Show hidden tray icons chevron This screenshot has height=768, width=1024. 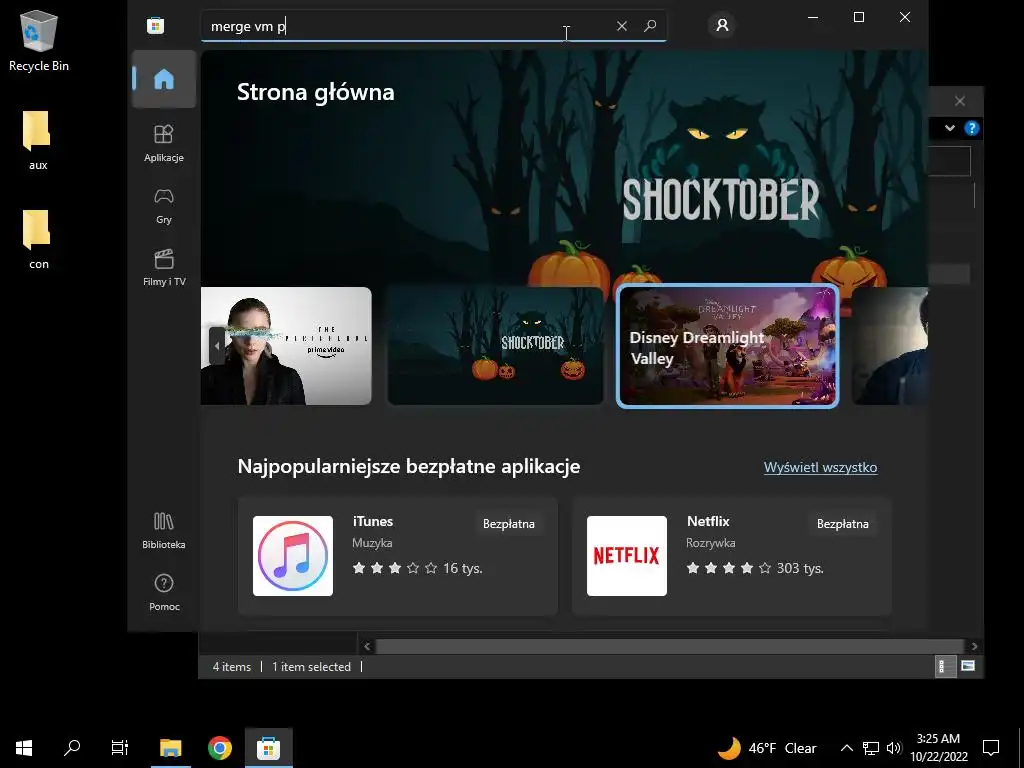846,748
